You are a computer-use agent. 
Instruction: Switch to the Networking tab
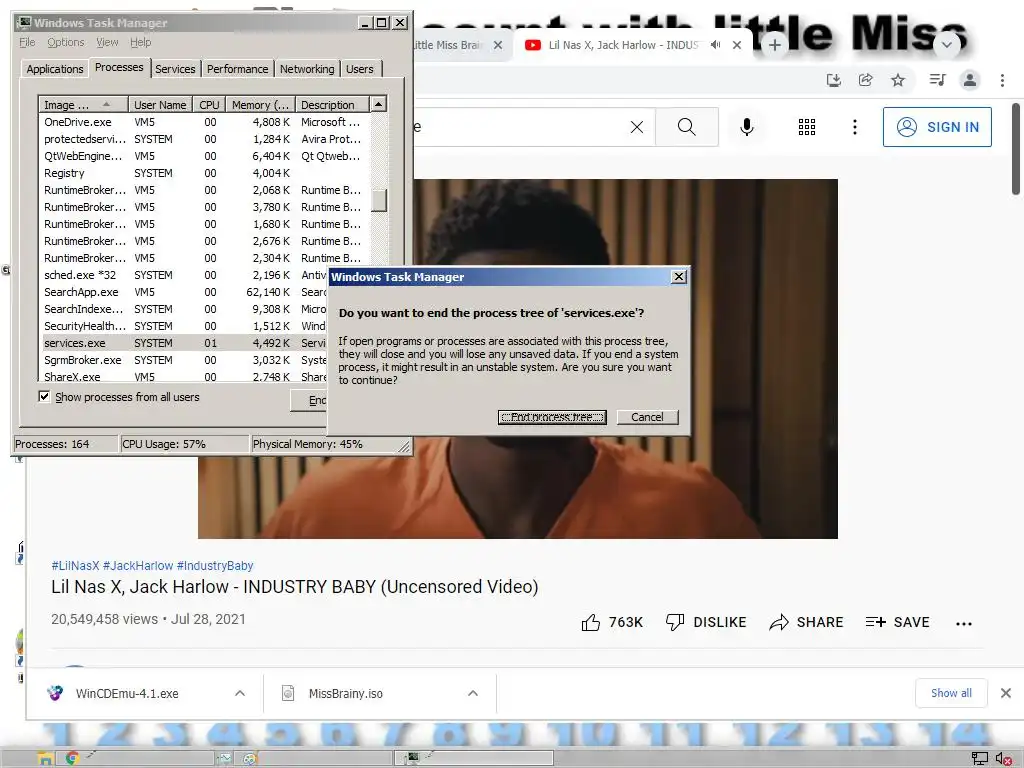[307, 69]
